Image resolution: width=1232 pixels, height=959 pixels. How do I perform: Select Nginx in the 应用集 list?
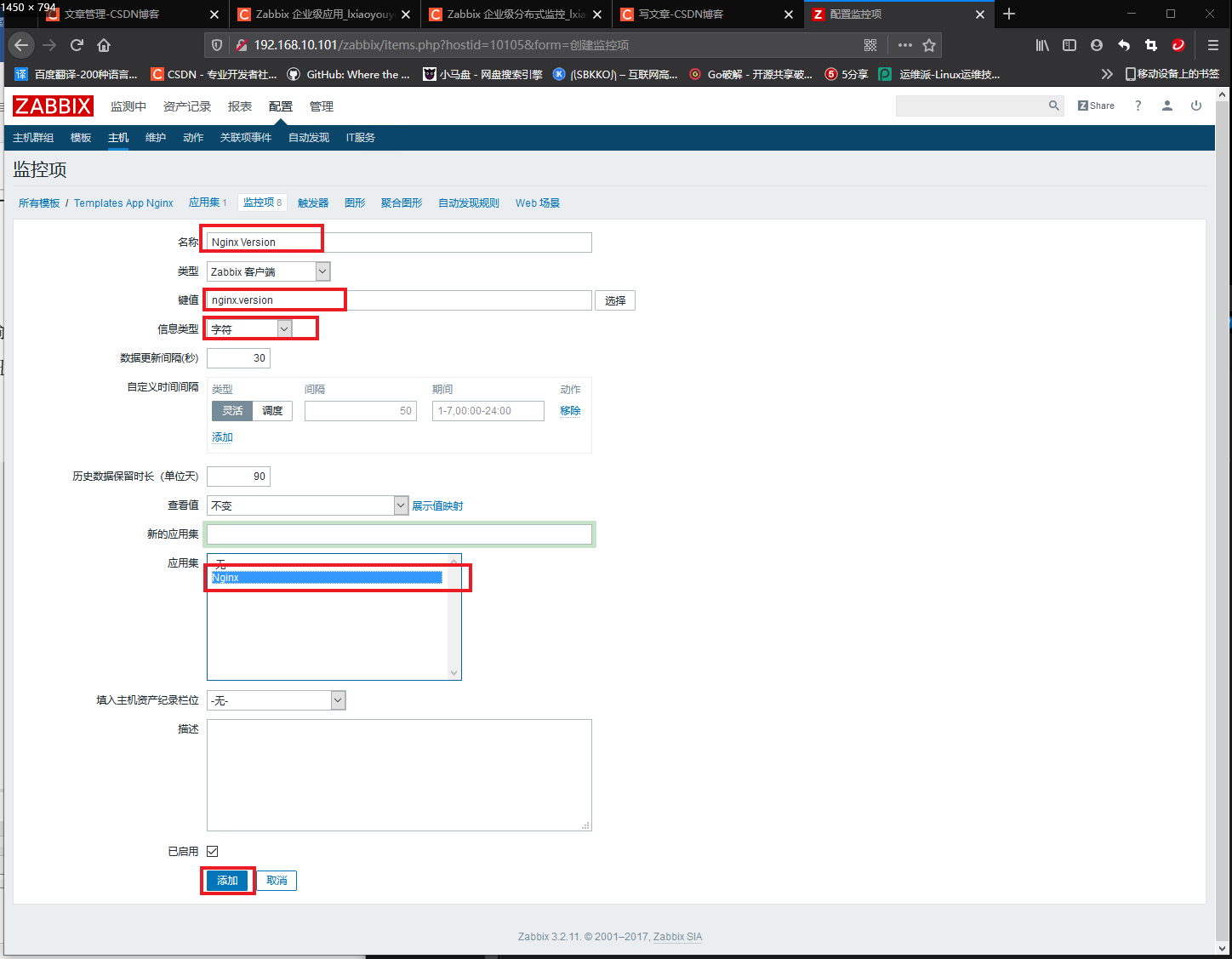tap(327, 578)
